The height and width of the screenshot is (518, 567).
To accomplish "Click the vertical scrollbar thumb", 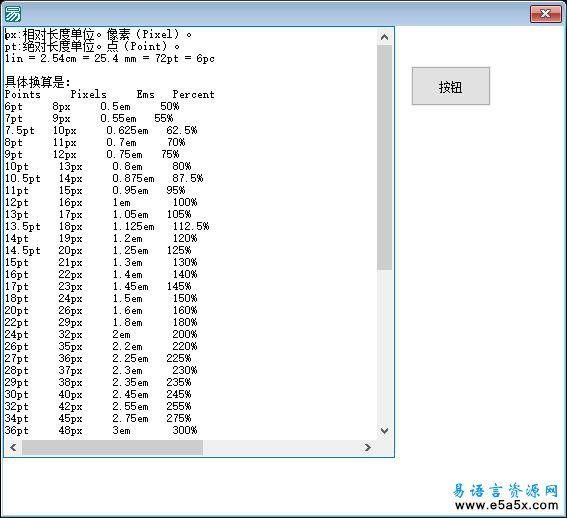I will 384,157.
